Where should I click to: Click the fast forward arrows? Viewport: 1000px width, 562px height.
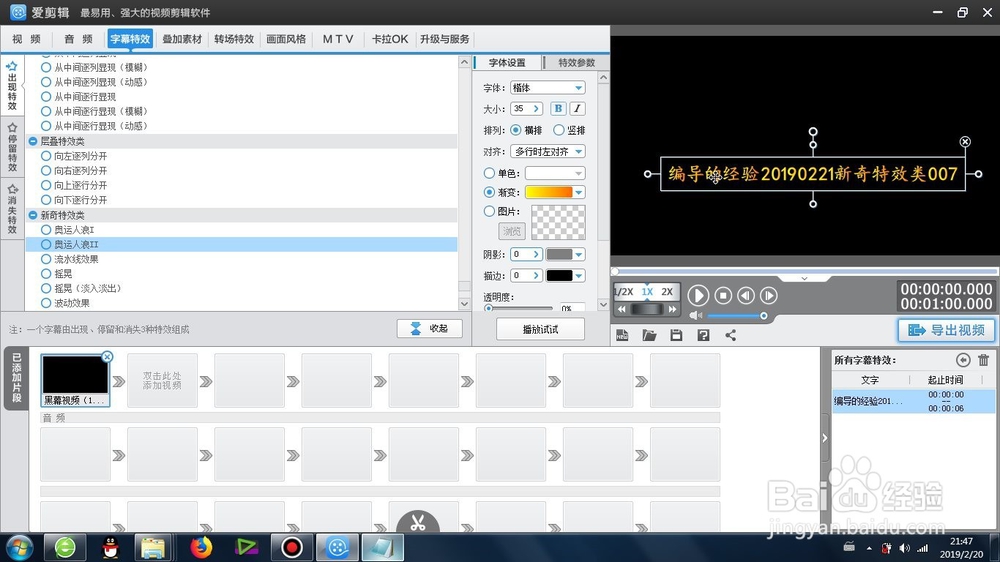pos(672,309)
